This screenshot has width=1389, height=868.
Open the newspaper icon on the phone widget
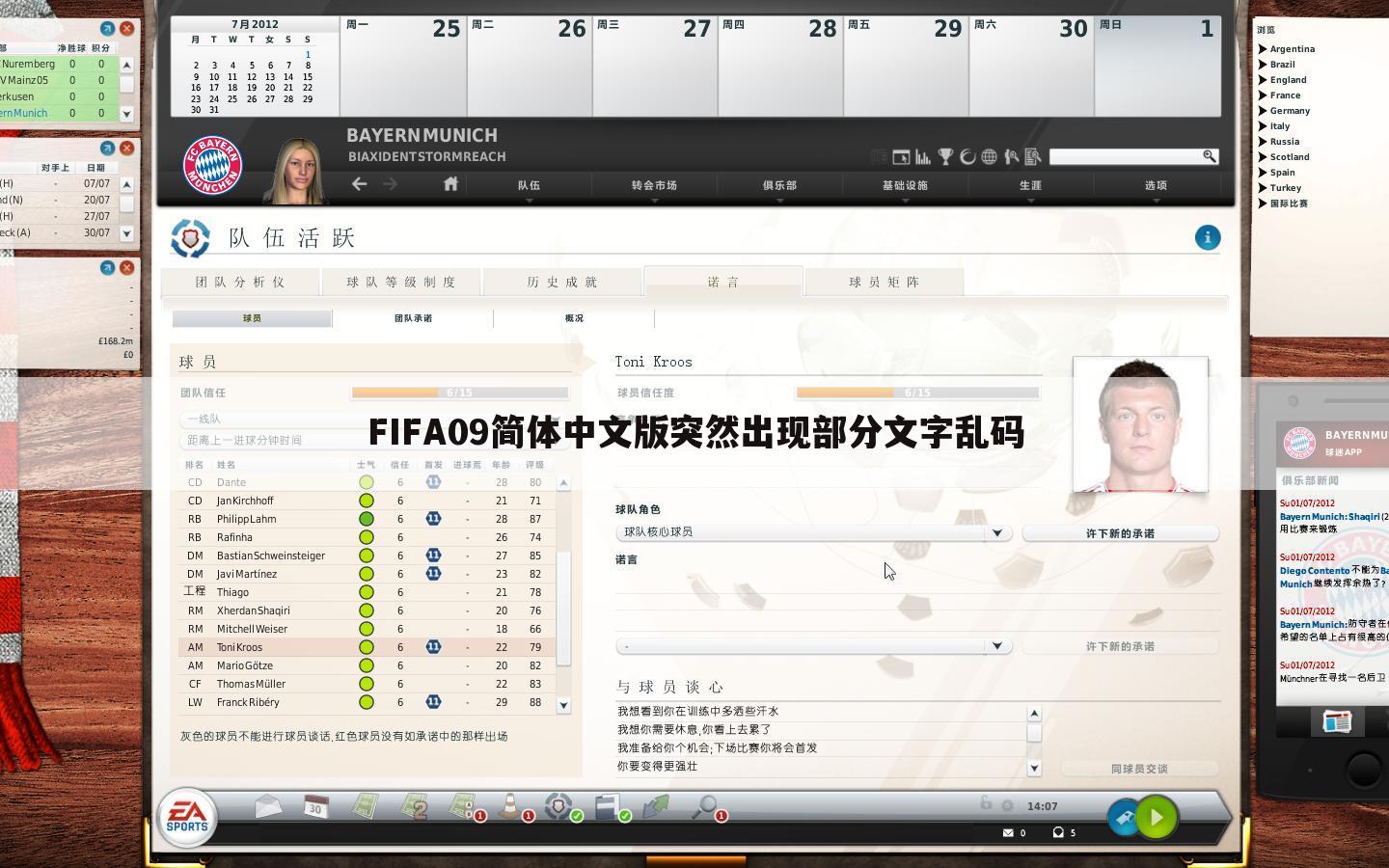coord(1337,721)
